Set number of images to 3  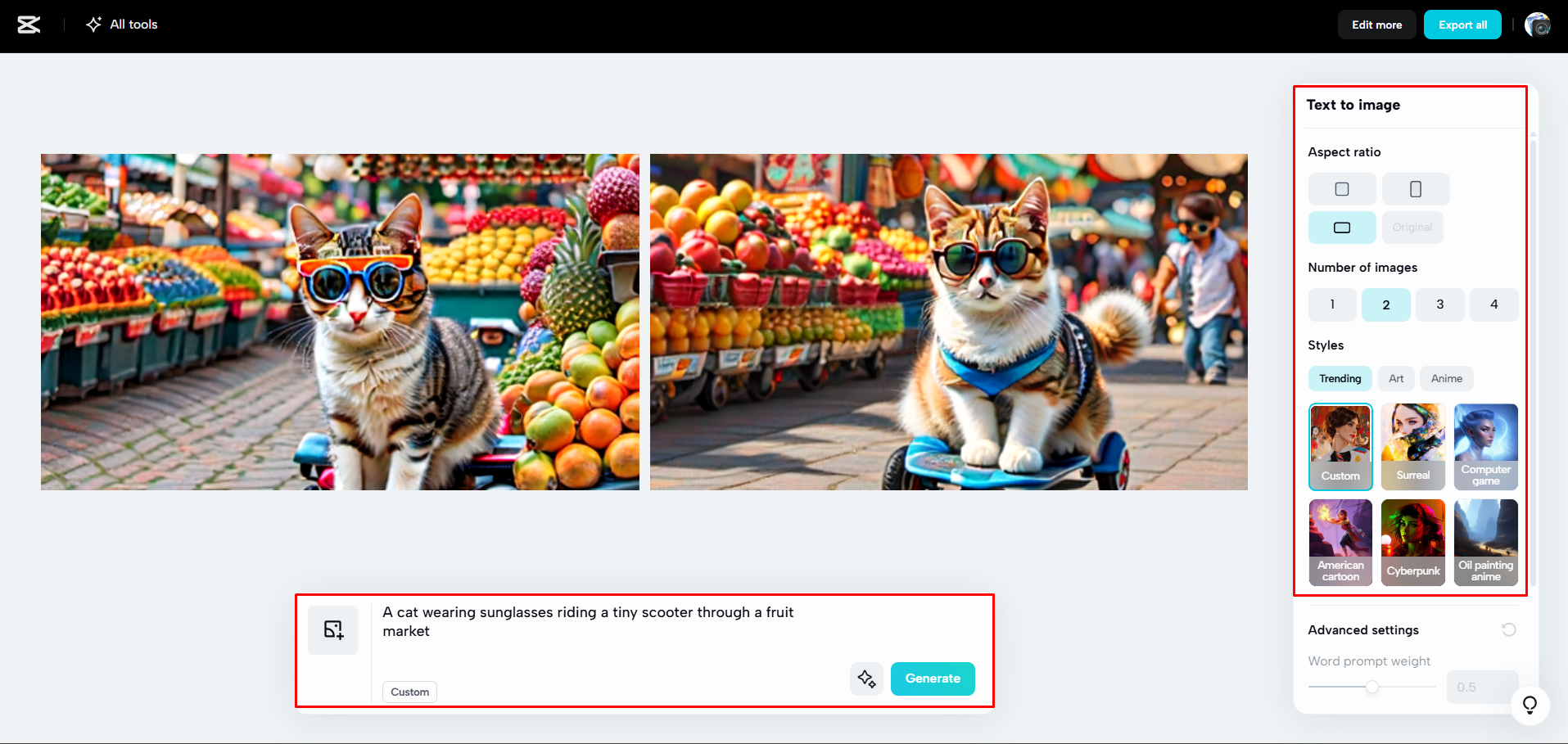[x=1439, y=304]
